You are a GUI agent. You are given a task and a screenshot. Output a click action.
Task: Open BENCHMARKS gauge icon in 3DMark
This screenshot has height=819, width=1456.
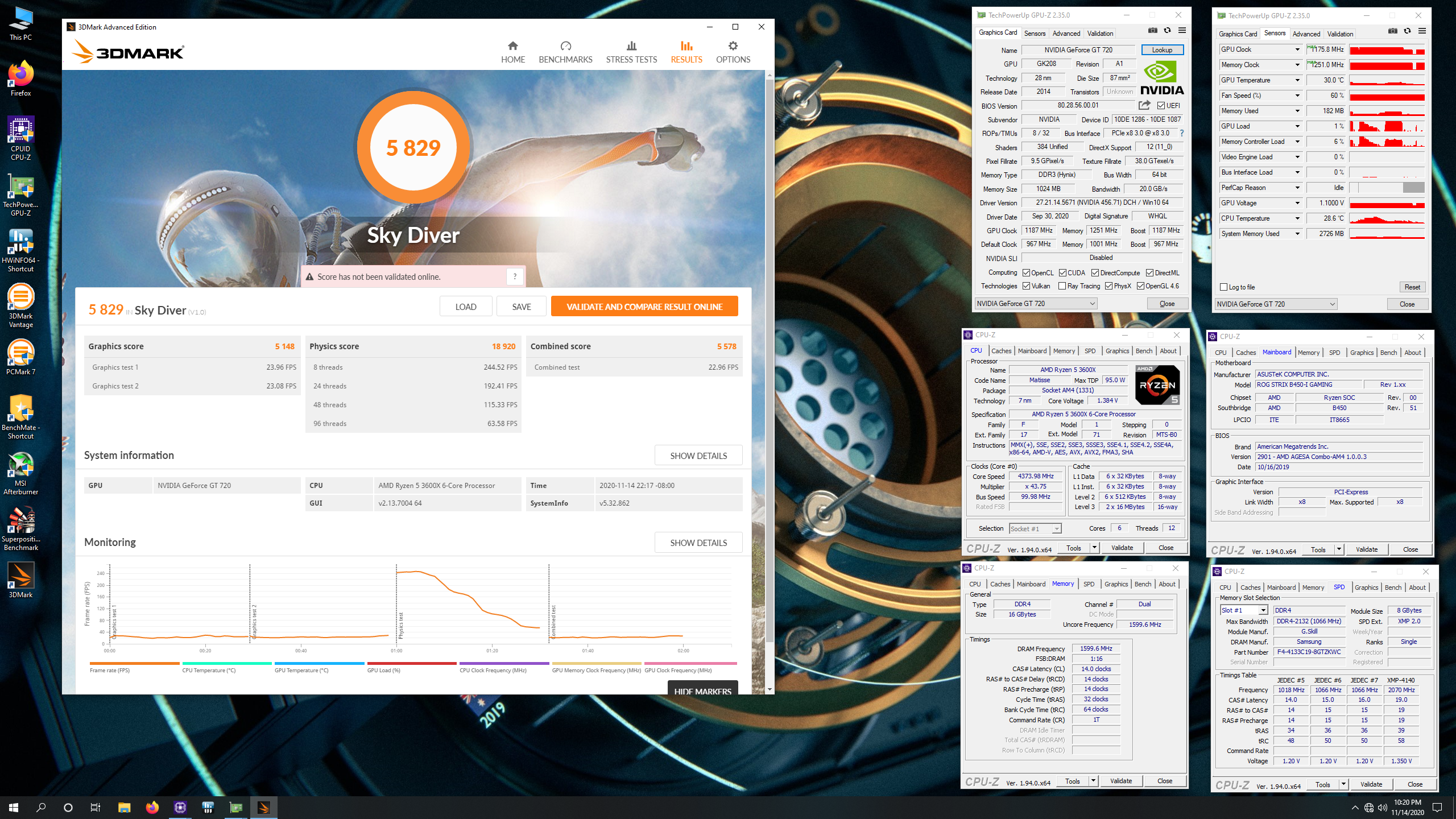click(565, 46)
